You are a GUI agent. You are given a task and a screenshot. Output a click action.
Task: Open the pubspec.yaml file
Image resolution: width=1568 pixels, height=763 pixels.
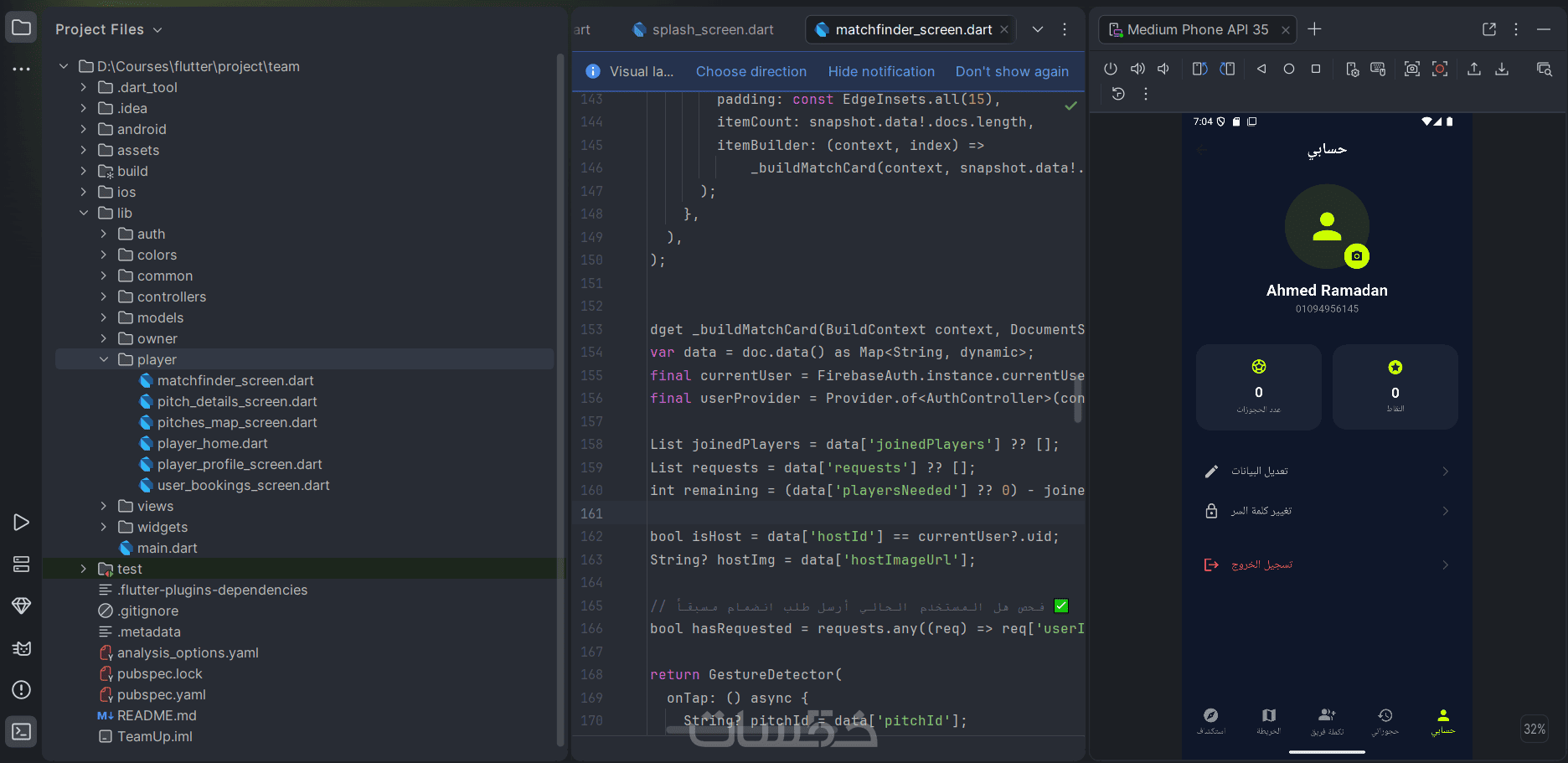click(x=162, y=694)
